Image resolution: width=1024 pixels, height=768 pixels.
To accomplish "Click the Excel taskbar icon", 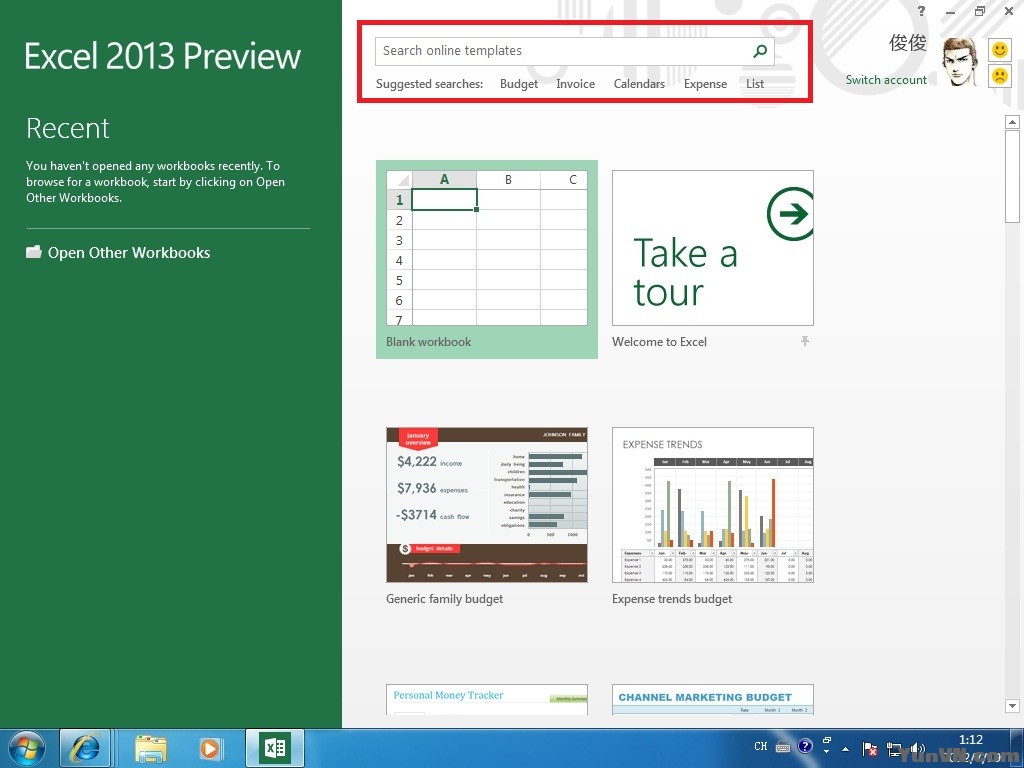I will [275, 748].
